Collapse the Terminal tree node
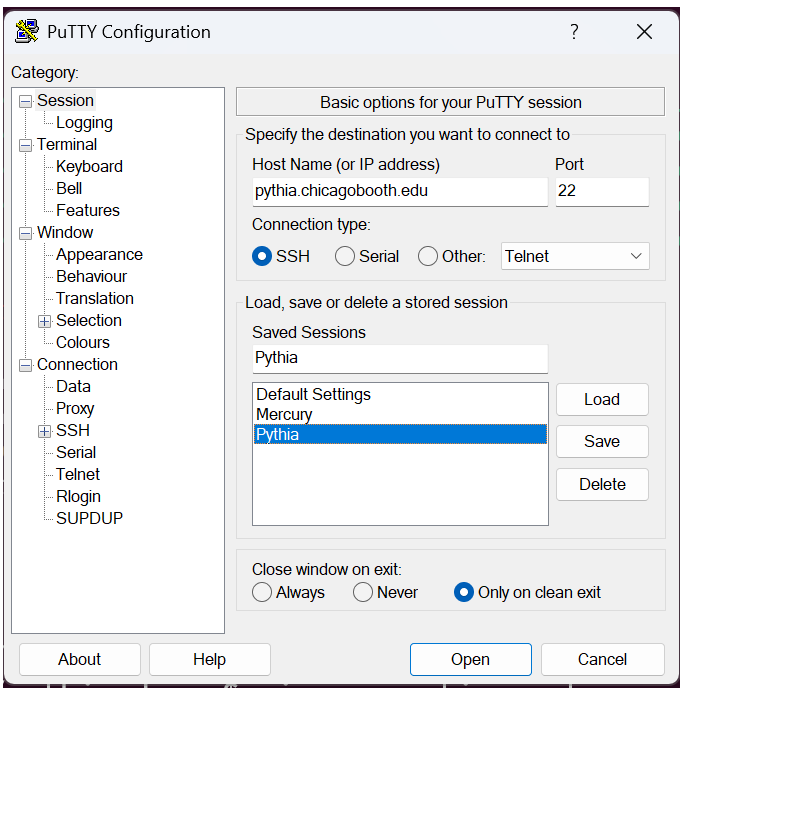The image size is (810, 839). (25, 145)
